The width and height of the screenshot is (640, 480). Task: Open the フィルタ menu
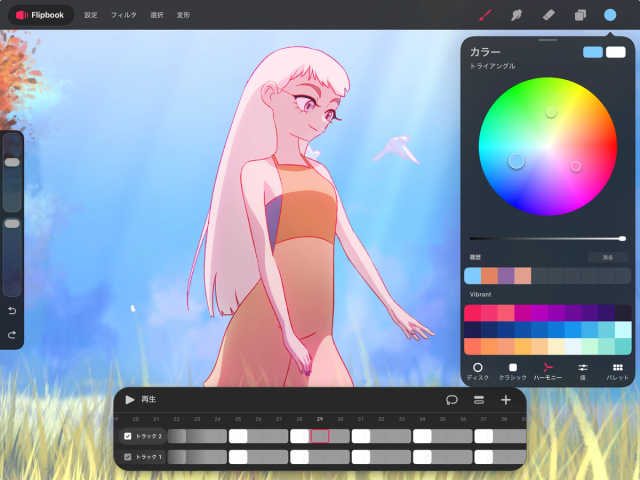[124, 15]
